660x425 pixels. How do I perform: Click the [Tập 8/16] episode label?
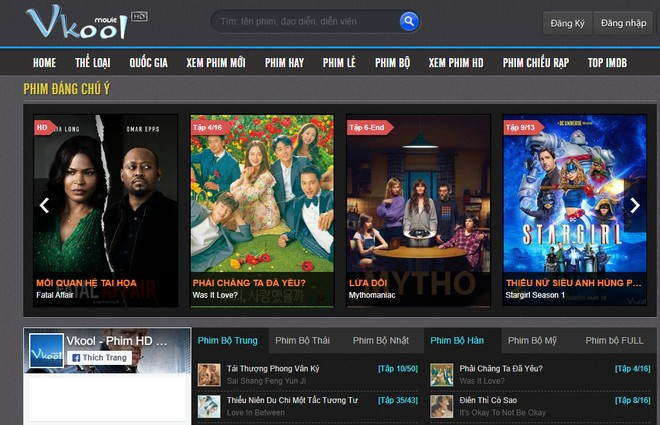point(632,400)
